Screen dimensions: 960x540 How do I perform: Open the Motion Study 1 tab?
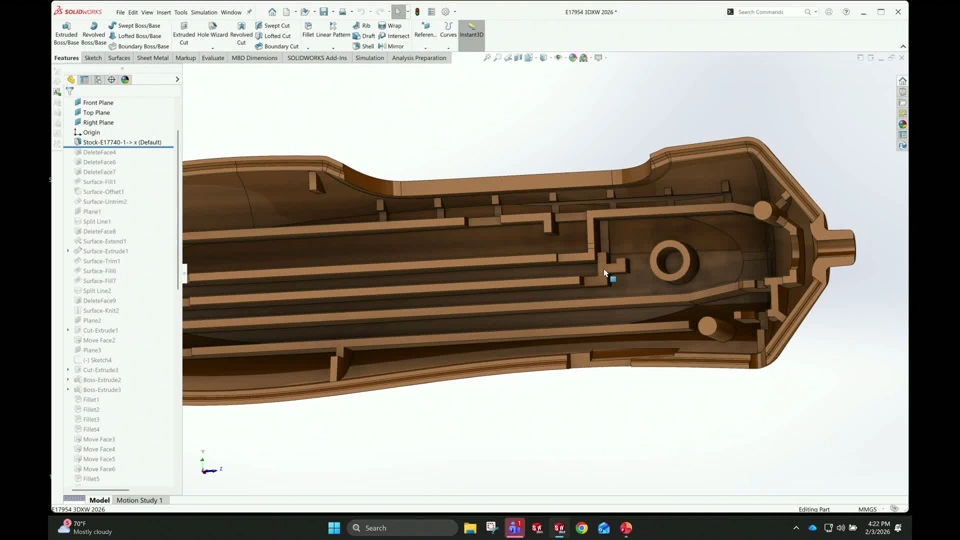tap(139, 500)
